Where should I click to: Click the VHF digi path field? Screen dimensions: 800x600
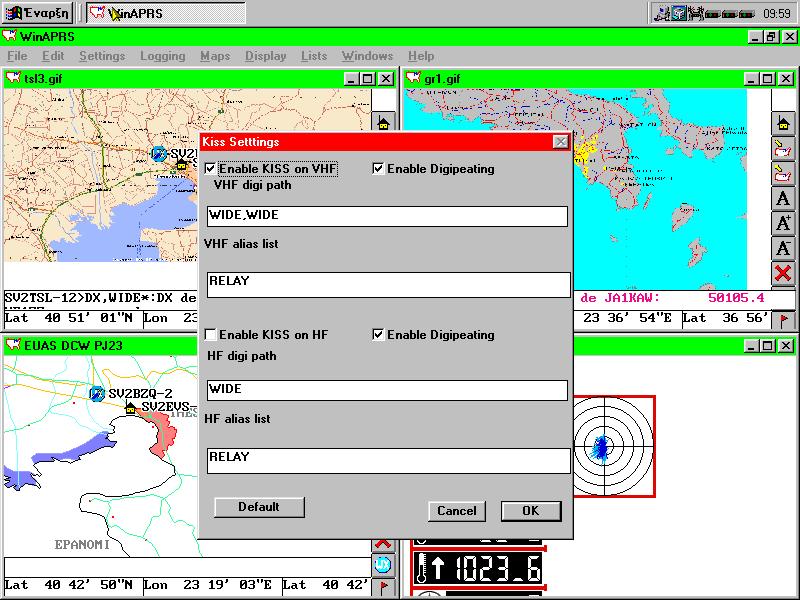pos(387,216)
